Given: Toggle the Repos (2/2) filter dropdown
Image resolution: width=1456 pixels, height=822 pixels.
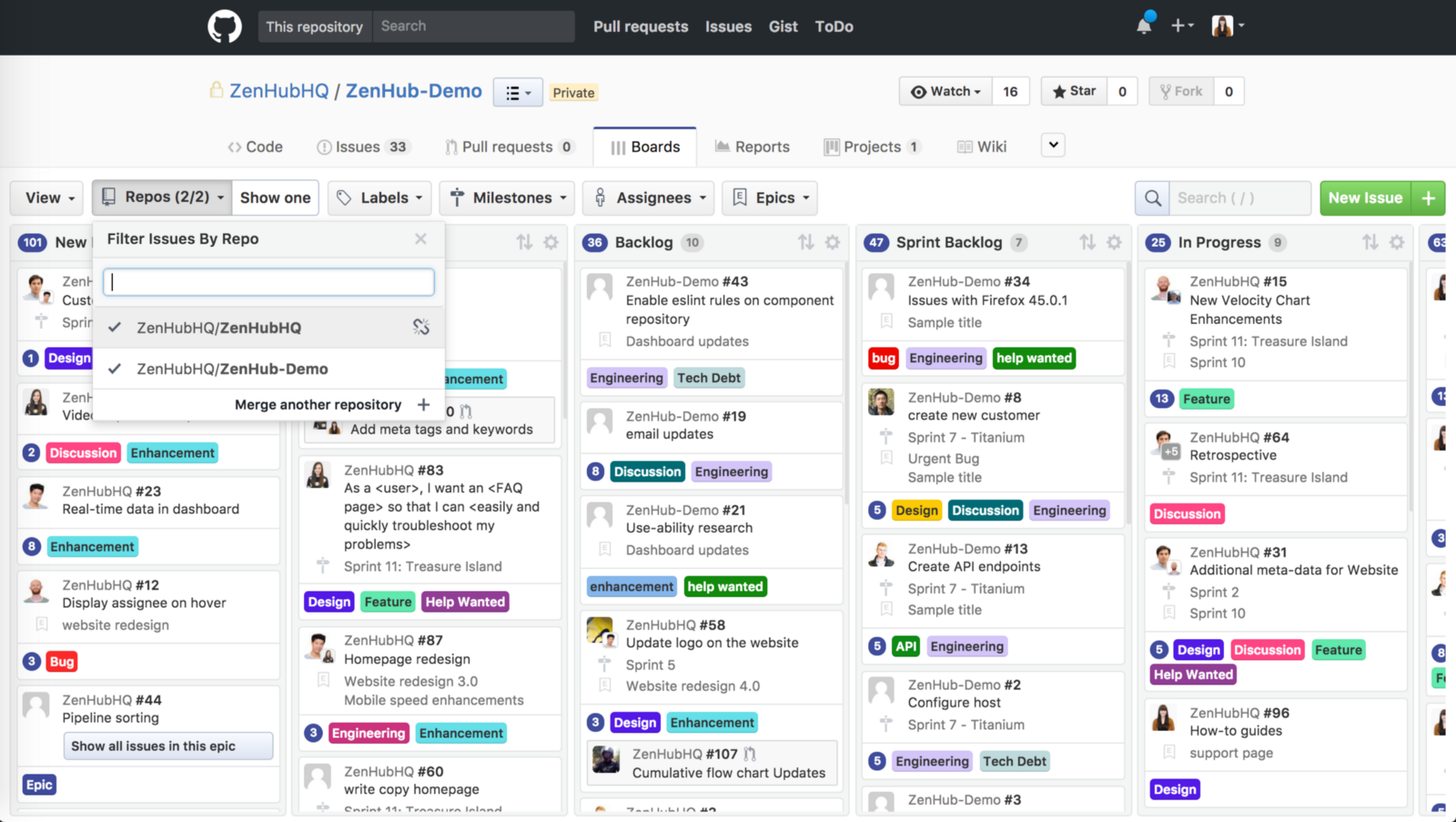Looking at the screenshot, I should pyautogui.click(x=162, y=198).
